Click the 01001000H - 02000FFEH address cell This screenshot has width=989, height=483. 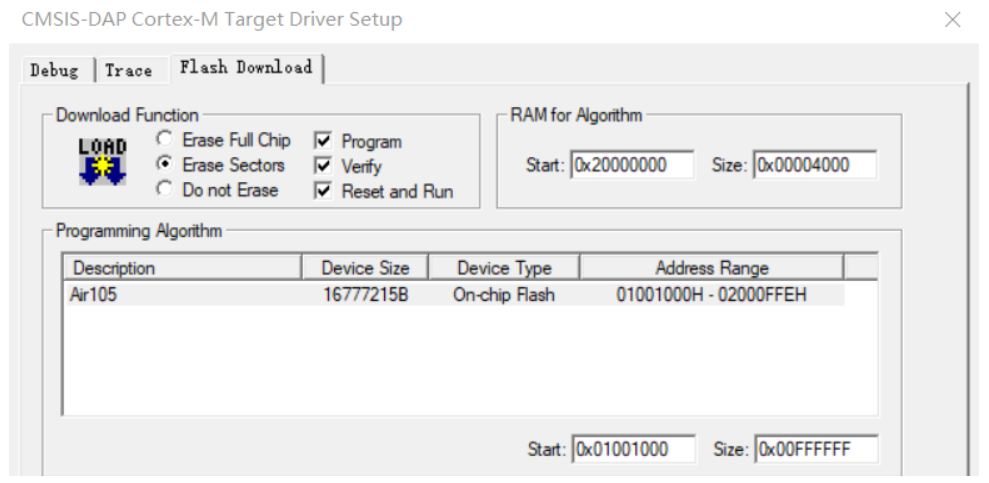tap(711, 294)
